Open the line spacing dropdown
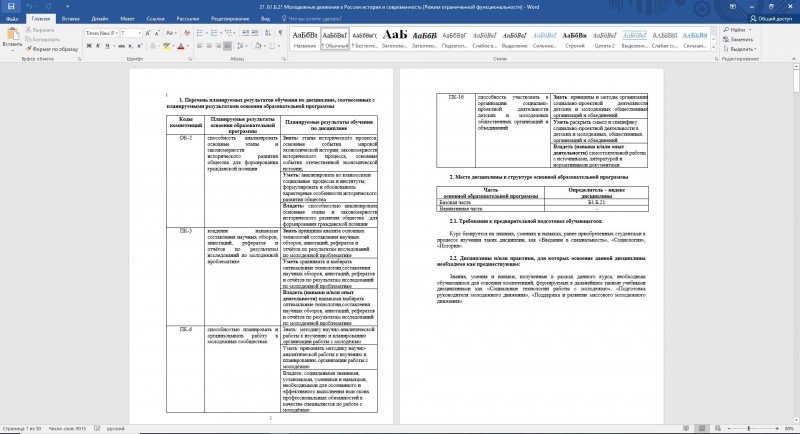The image size is (800, 434). click(x=242, y=46)
